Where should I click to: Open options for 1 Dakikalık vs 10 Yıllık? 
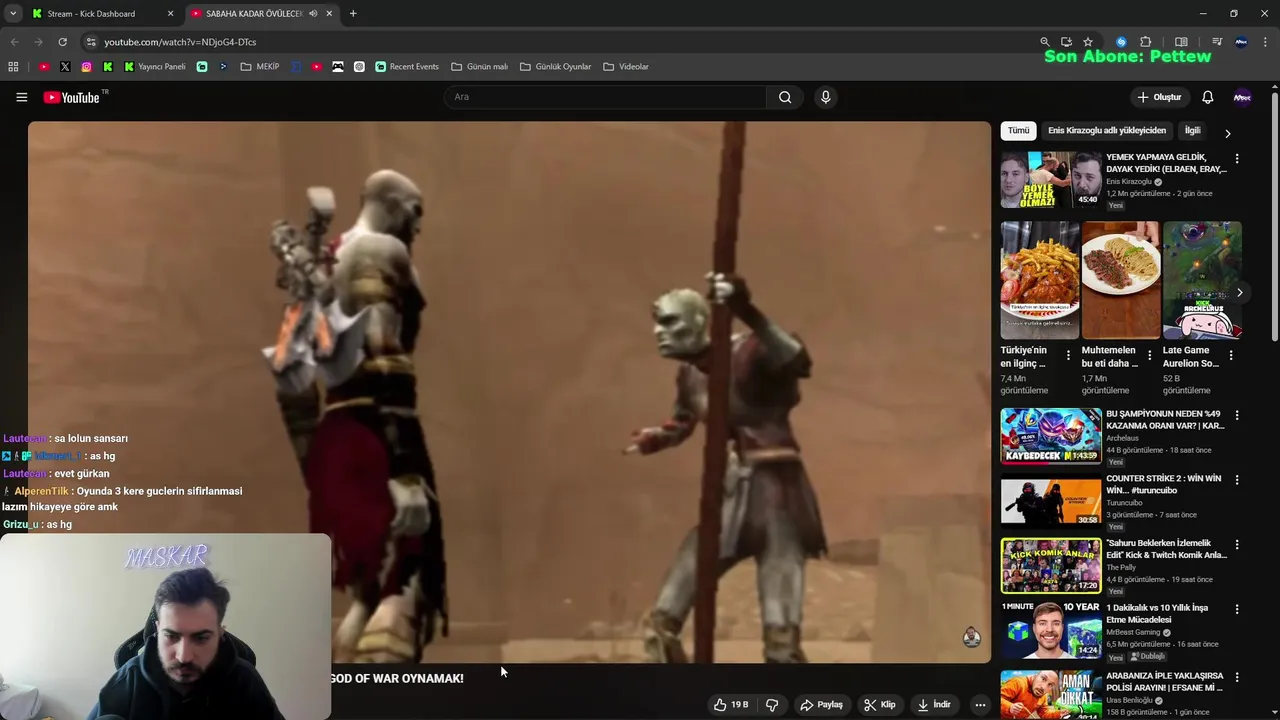point(1237,609)
